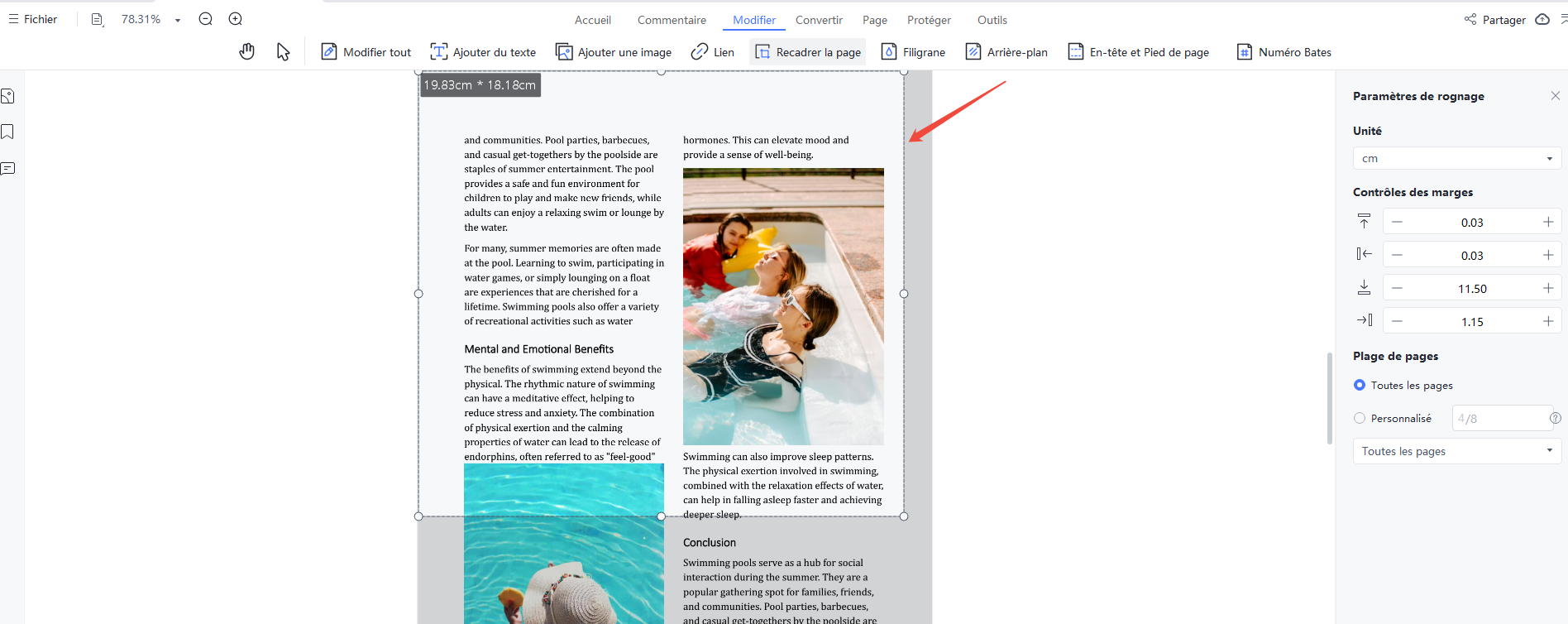Switch to the Commentaire tab

pos(672,20)
